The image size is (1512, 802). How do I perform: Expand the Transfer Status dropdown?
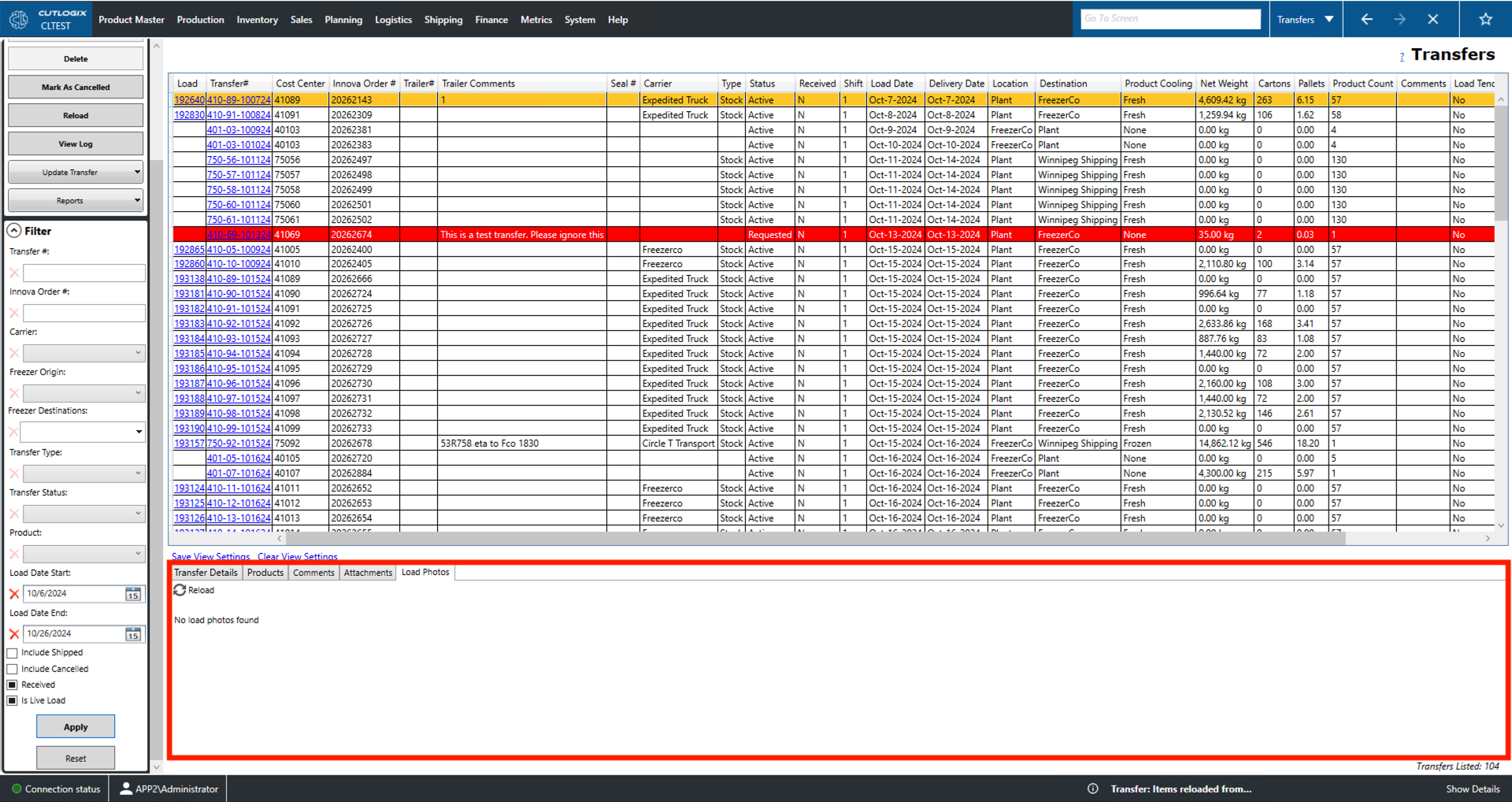pyautogui.click(x=139, y=513)
